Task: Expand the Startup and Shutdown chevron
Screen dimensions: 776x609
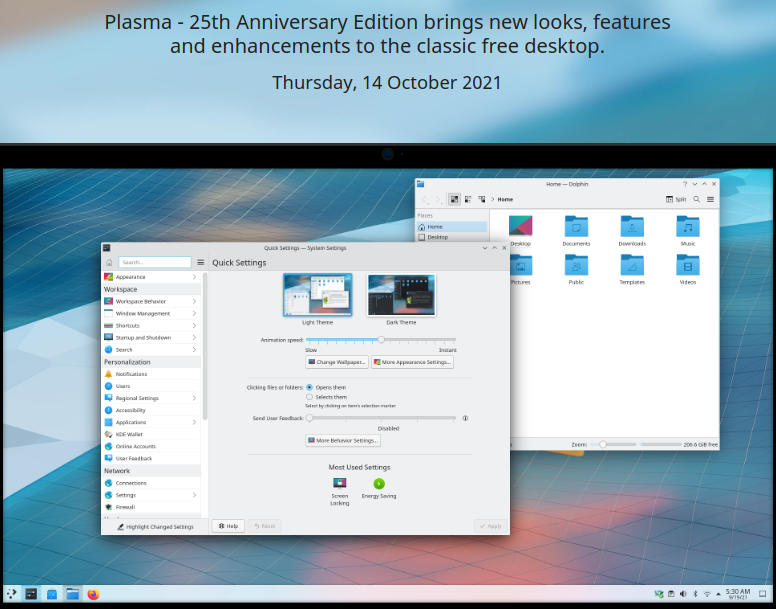Action: (x=194, y=337)
